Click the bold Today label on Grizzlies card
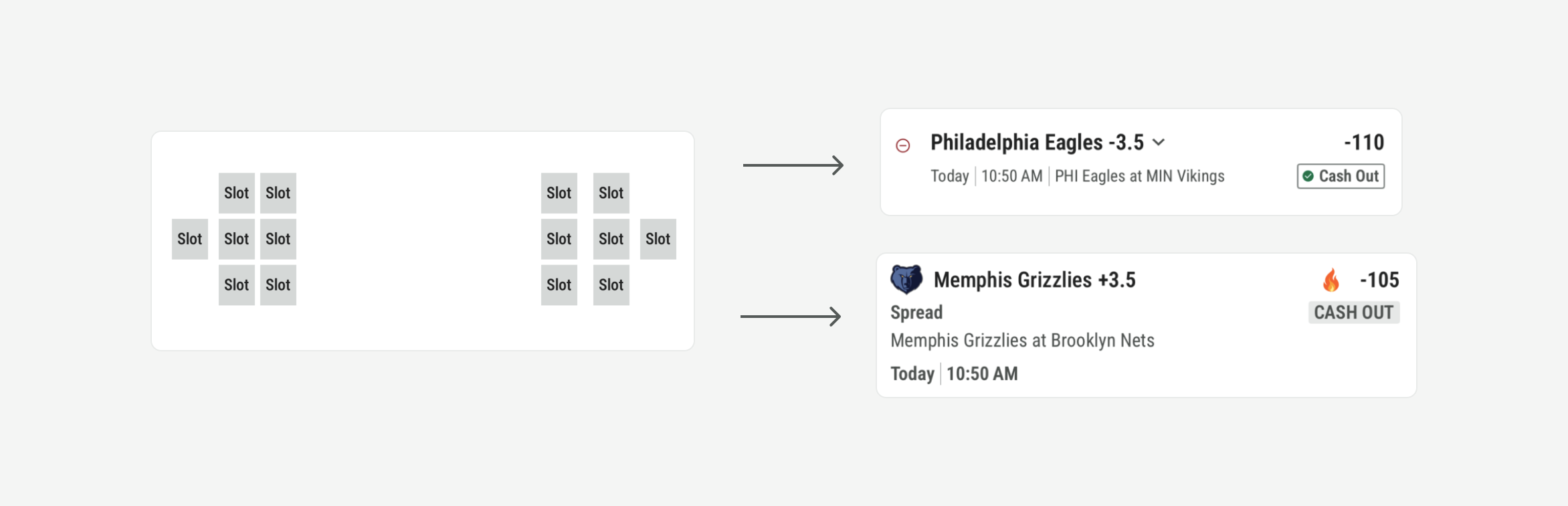The width and height of the screenshot is (1568, 506). 912,373
